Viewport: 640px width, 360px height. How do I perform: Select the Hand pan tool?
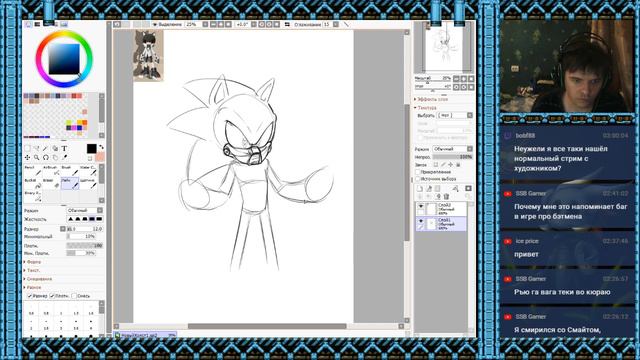click(55, 158)
